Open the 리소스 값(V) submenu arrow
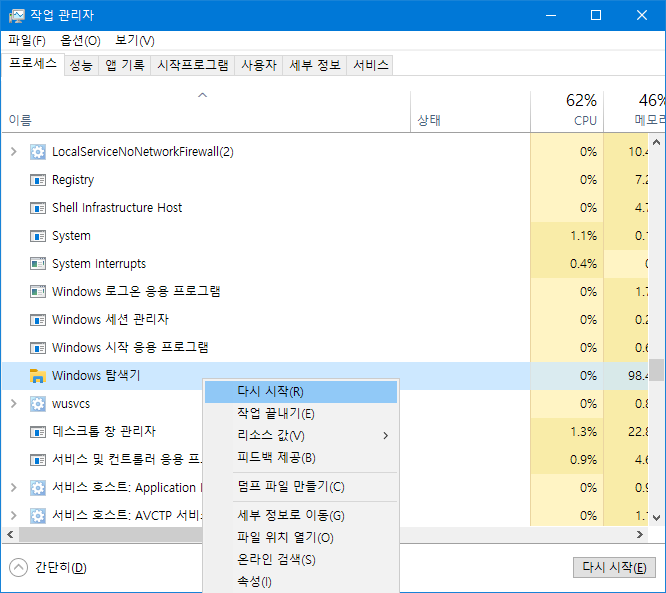This screenshot has height=593, width=666. 385,436
